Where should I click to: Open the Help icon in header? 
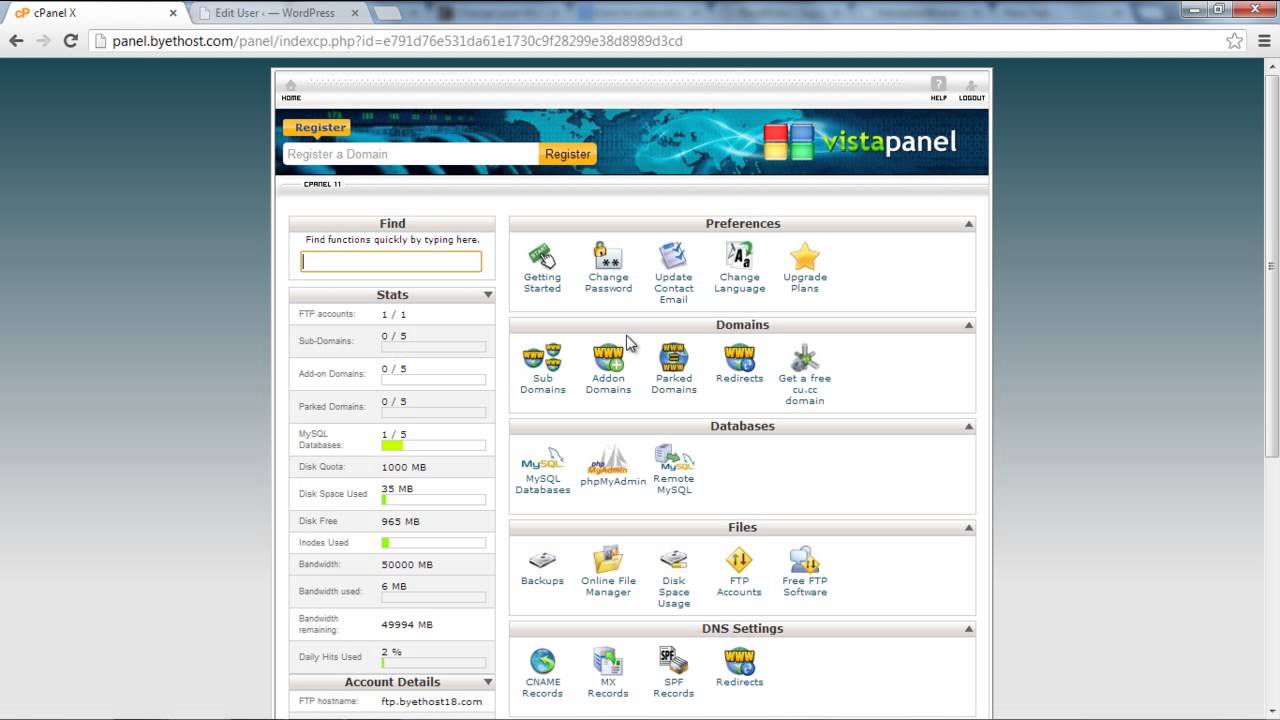tap(938, 89)
